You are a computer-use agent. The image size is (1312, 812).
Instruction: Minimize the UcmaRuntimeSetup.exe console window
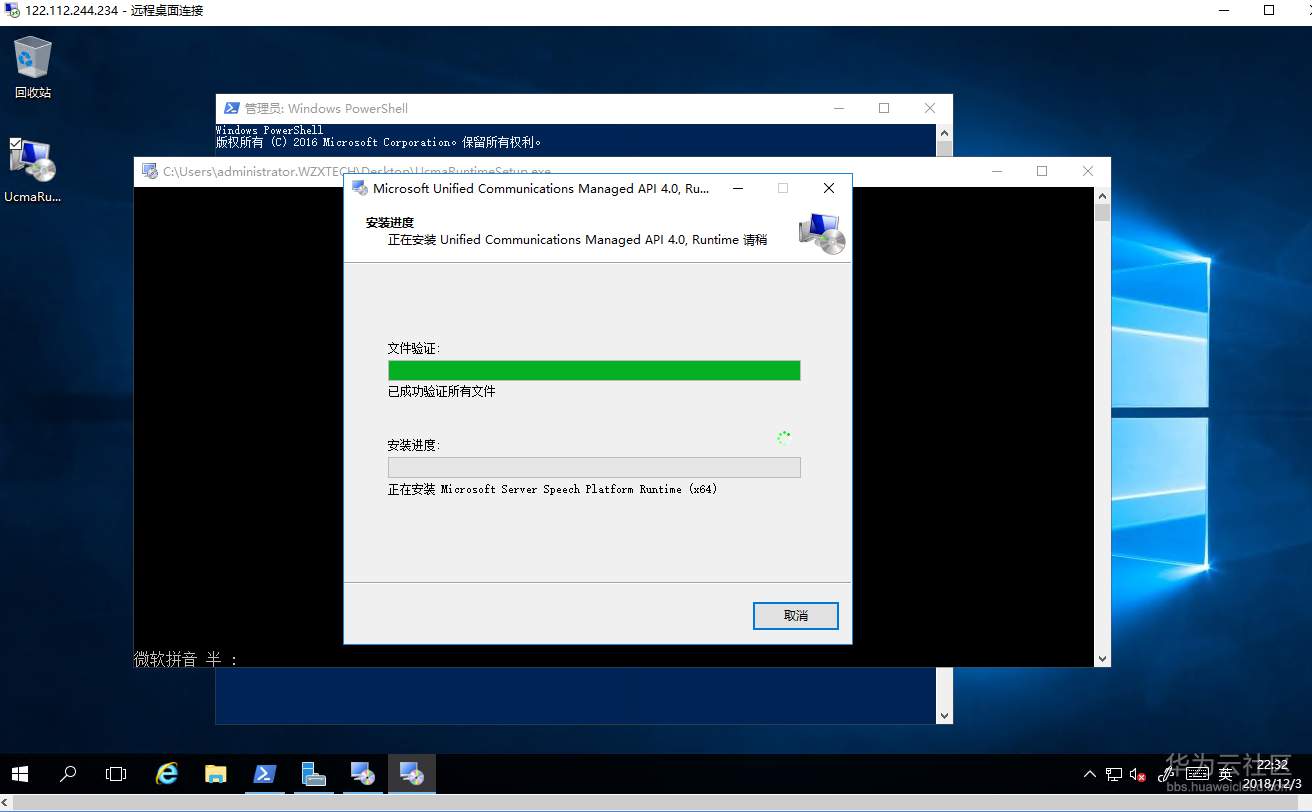(996, 171)
